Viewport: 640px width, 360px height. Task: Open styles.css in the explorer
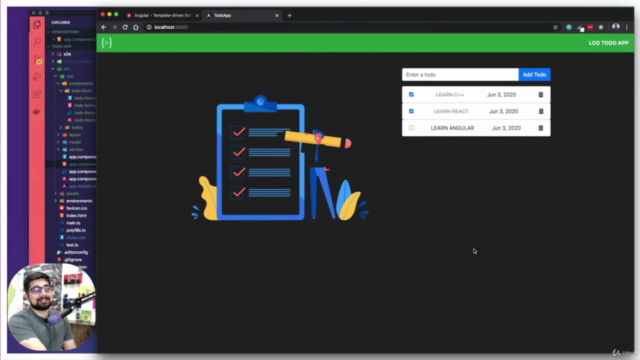click(x=76, y=238)
